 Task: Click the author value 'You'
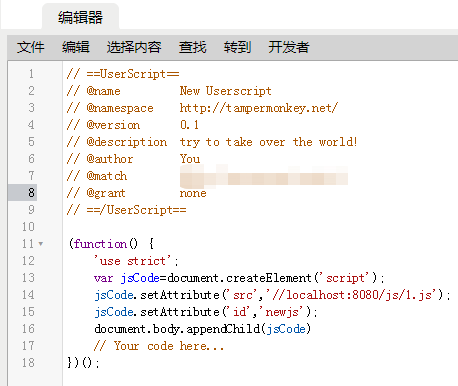[190, 159]
